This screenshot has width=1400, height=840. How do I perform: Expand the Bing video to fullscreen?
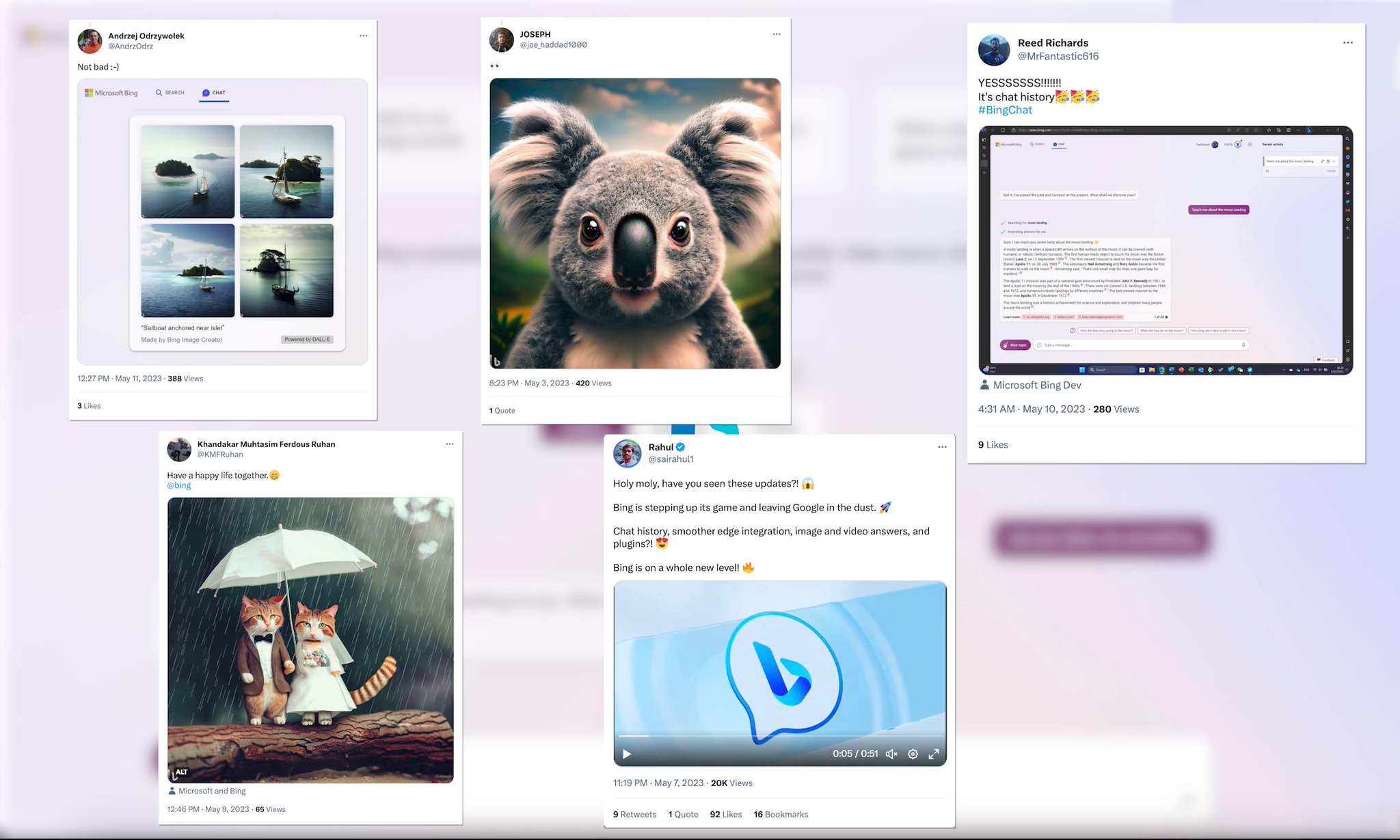pos(934,754)
